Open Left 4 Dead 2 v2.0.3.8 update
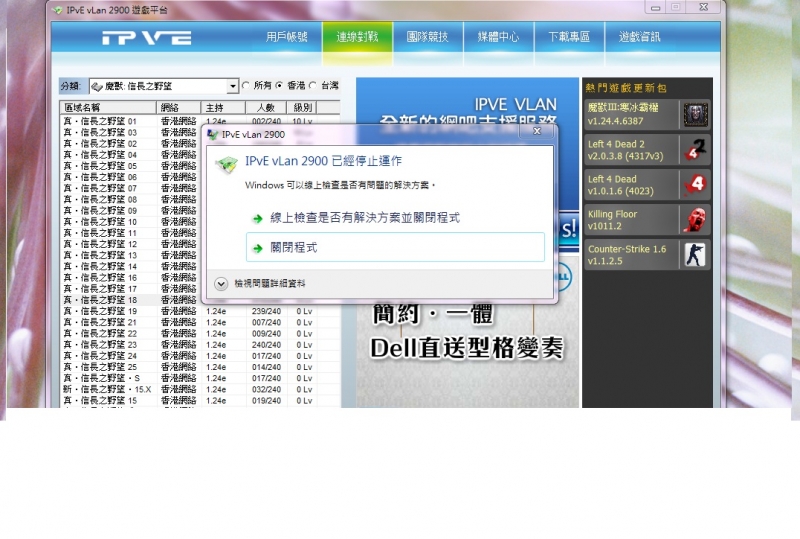This screenshot has height=539, width=800. (x=647, y=150)
